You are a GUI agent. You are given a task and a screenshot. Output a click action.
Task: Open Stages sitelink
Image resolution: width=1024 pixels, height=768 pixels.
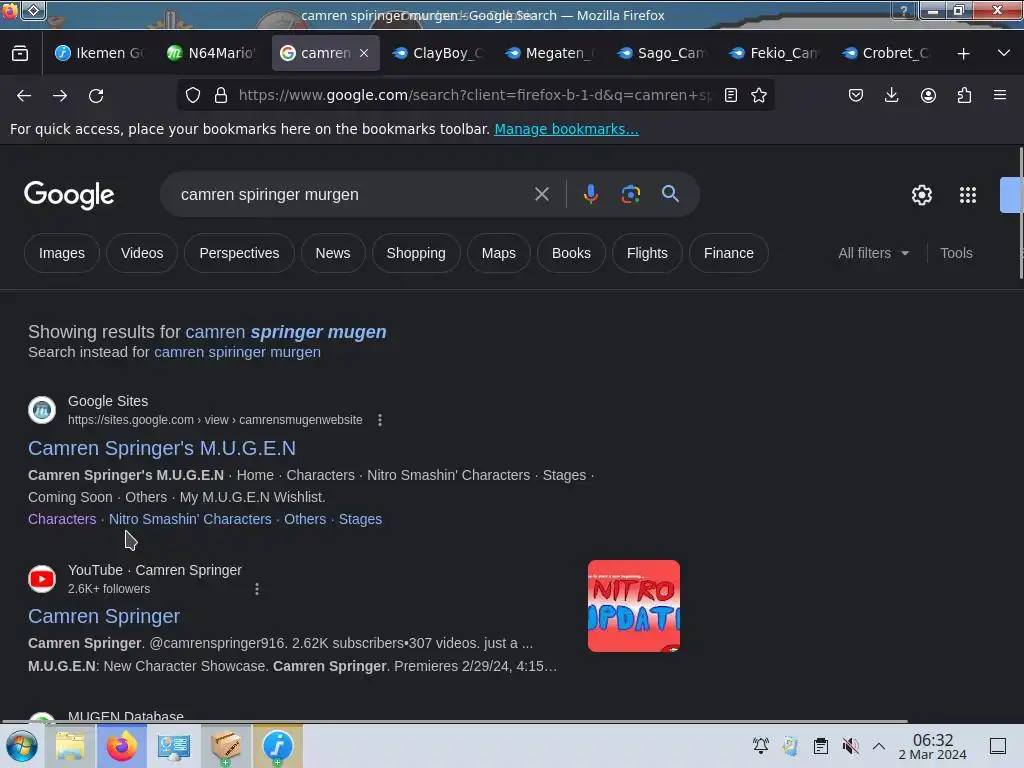(x=360, y=519)
